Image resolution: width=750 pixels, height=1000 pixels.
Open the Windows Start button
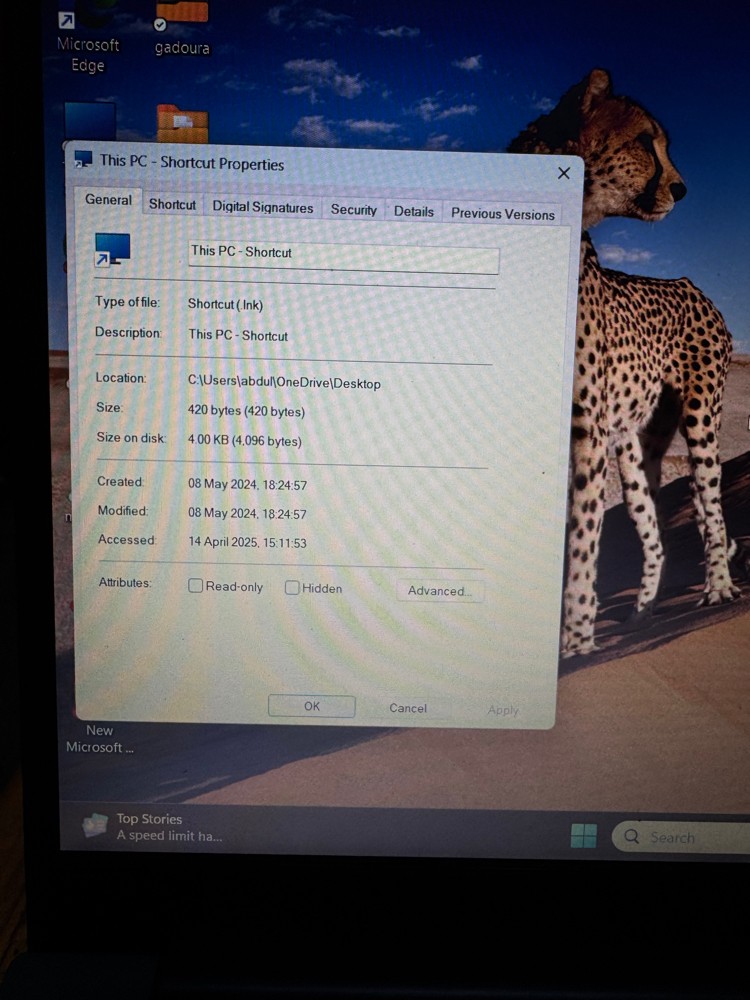pos(584,835)
